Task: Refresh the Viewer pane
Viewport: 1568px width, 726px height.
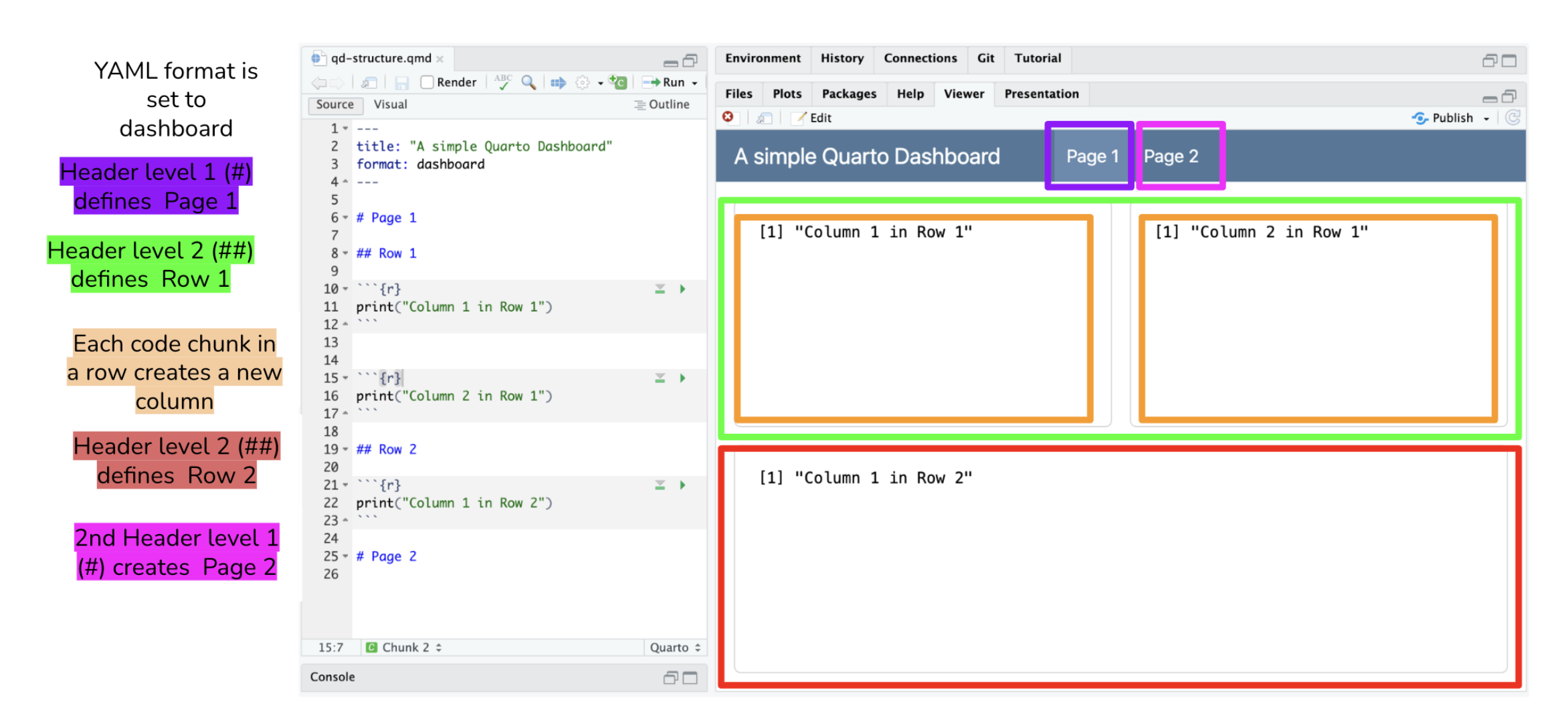Action: pos(1512,118)
